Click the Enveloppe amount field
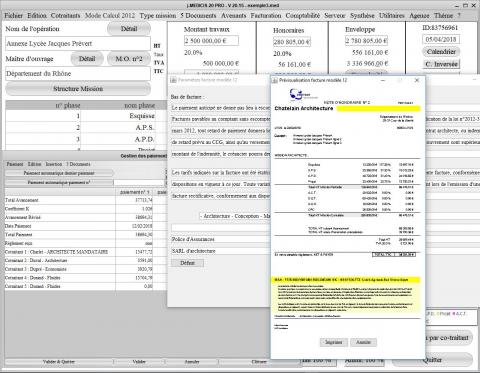The height and width of the screenshot is (373, 480). (x=366, y=41)
